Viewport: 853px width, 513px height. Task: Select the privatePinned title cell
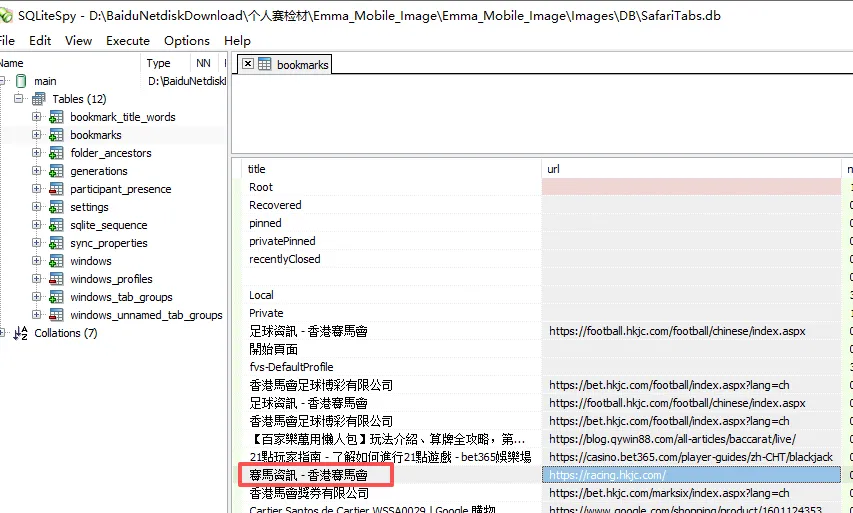(x=391, y=241)
